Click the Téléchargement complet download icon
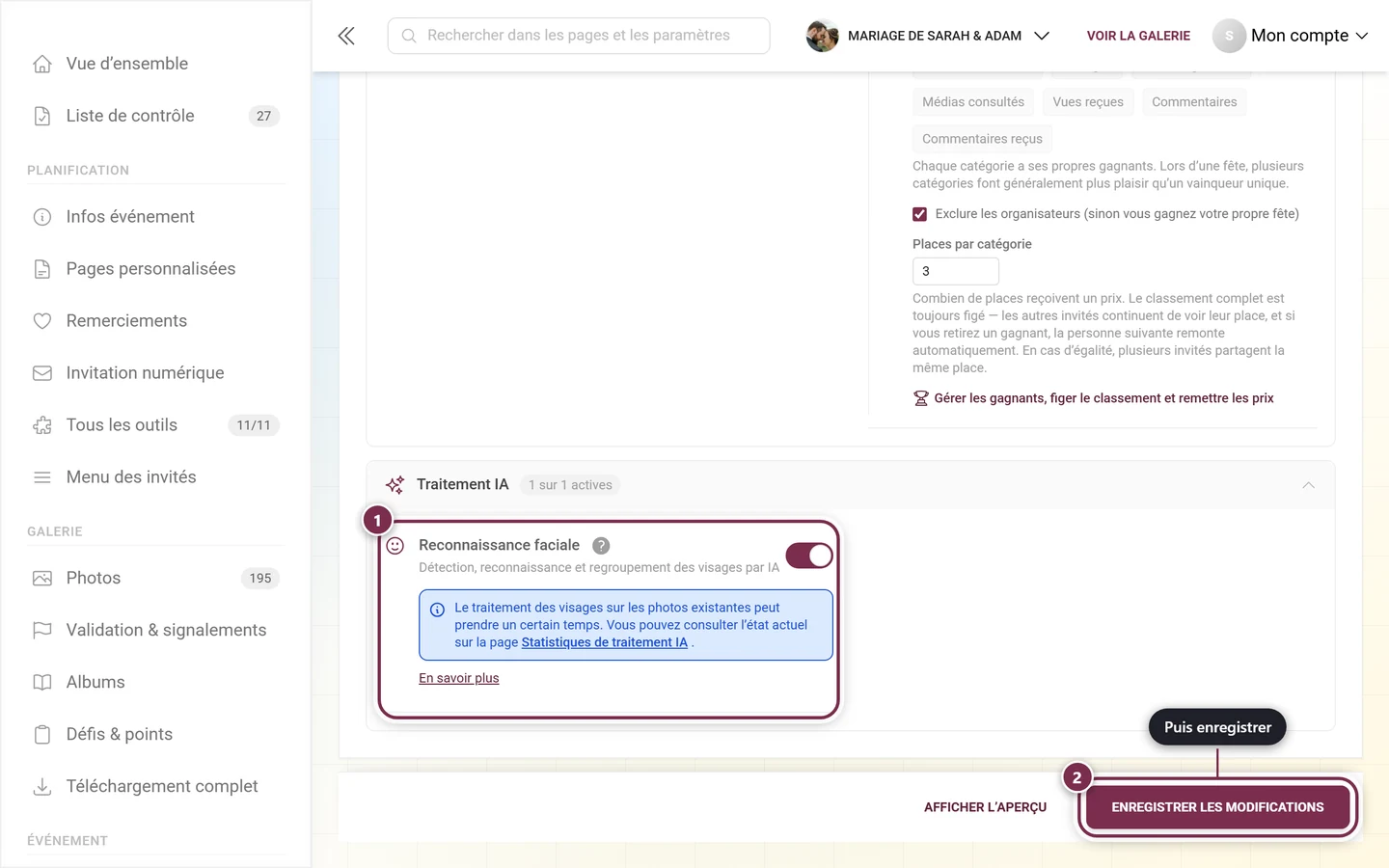This screenshot has width=1389, height=868. (42, 787)
